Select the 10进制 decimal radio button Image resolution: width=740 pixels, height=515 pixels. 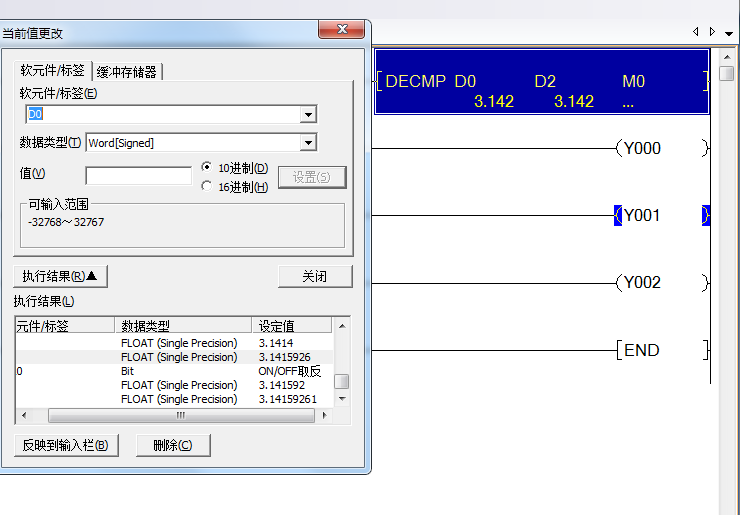[207, 168]
